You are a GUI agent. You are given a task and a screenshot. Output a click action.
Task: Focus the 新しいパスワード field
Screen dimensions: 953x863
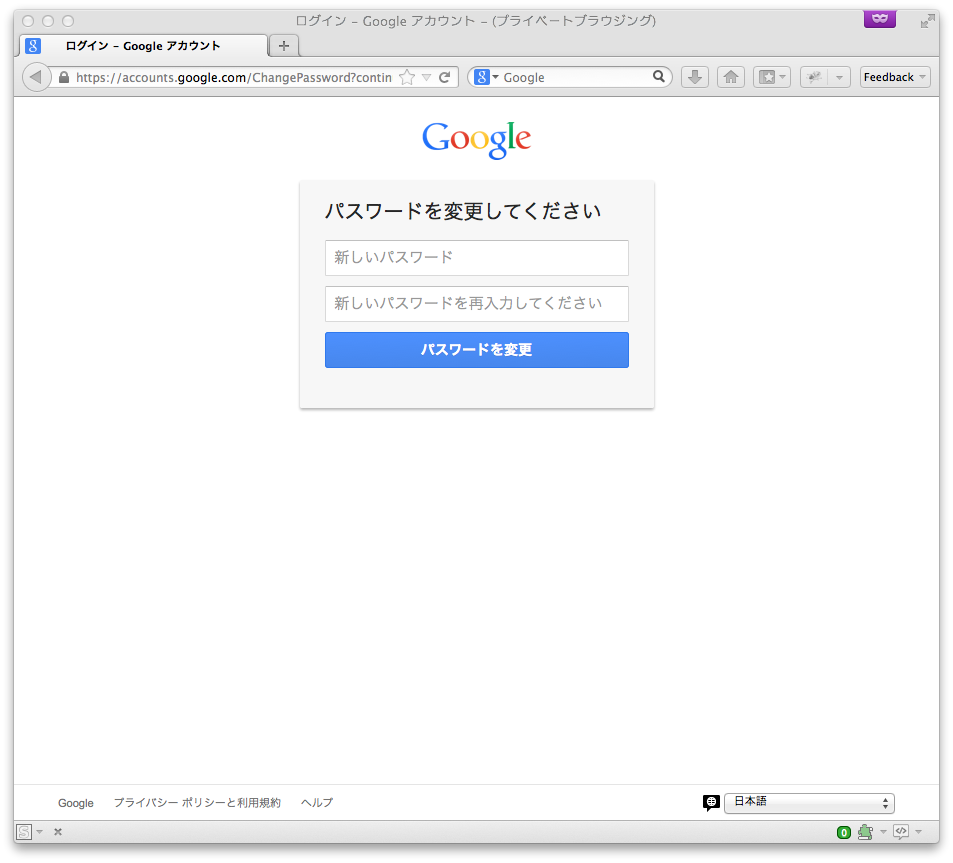click(x=476, y=258)
